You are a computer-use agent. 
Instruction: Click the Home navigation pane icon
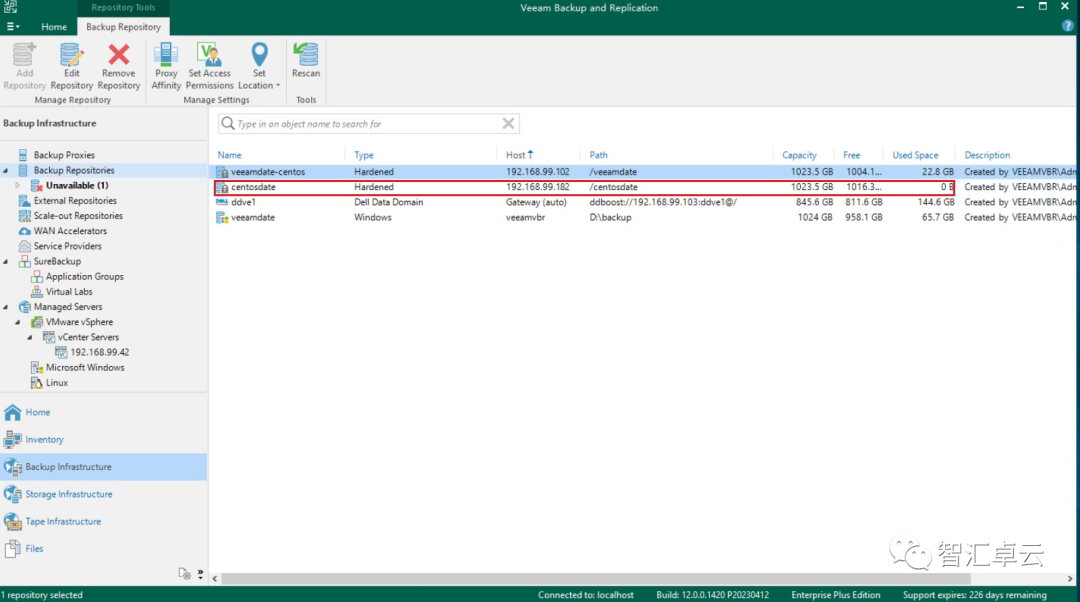pos(12,412)
